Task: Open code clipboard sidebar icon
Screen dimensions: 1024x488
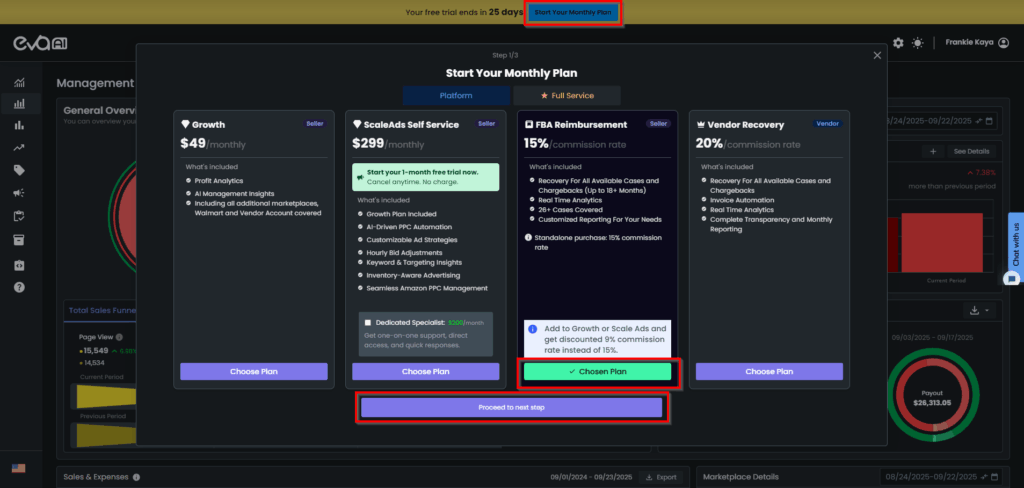Action: pyautogui.click(x=20, y=265)
